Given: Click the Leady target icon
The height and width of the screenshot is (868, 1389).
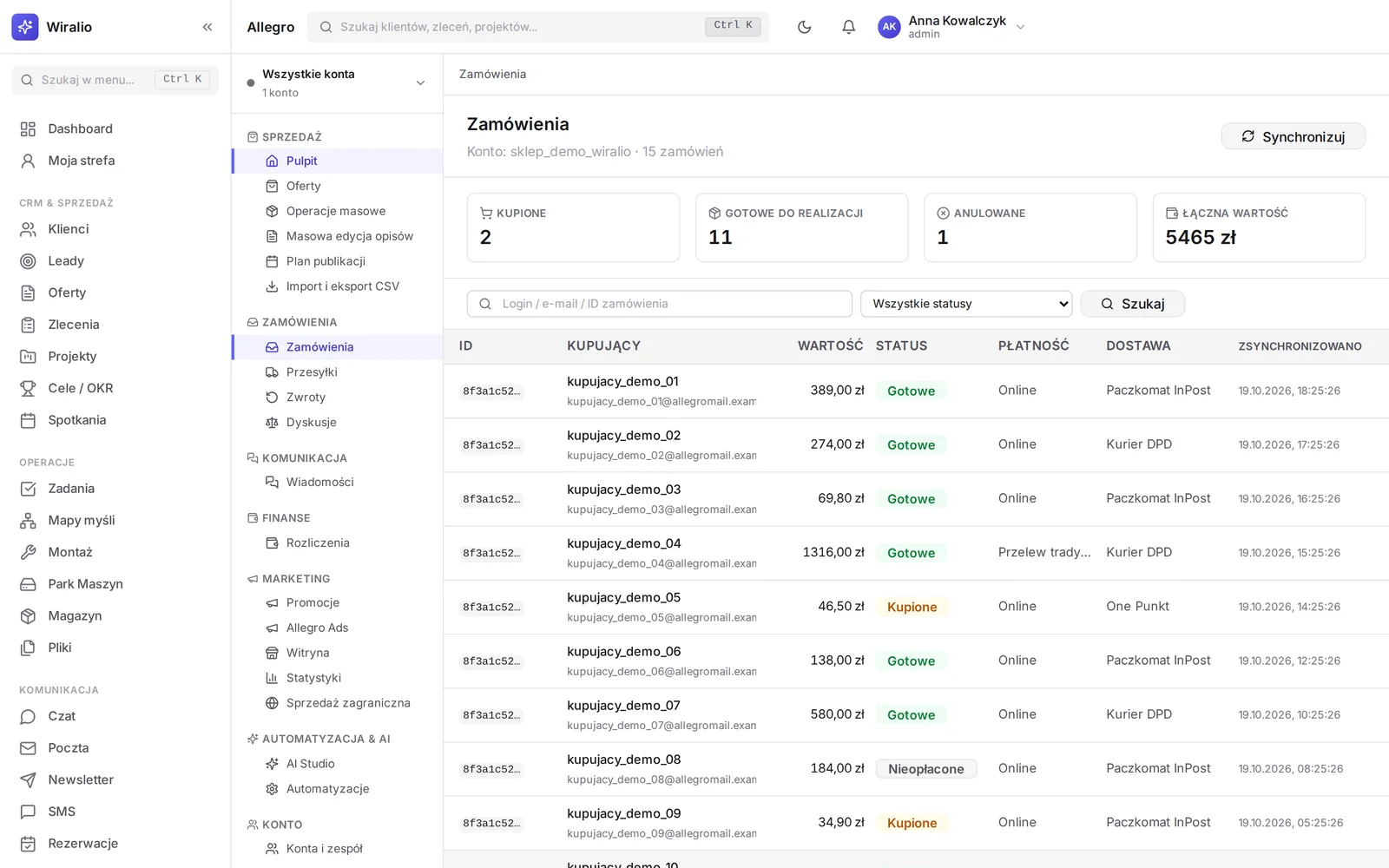Looking at the screenshot, I should [x=28, y=261].
